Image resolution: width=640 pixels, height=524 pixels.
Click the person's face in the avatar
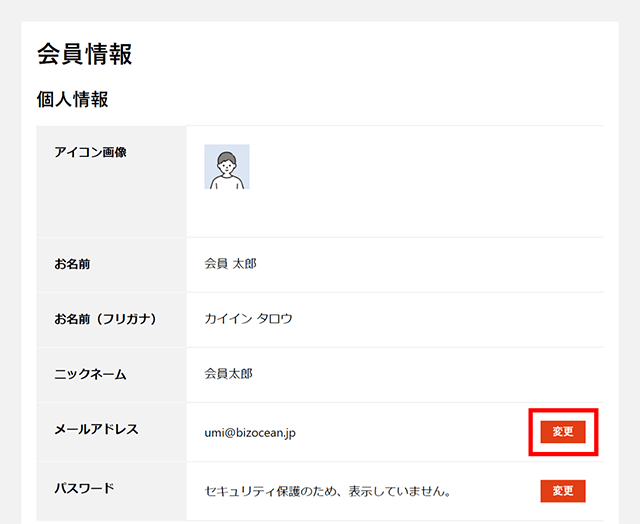click(x=227, y=164)
